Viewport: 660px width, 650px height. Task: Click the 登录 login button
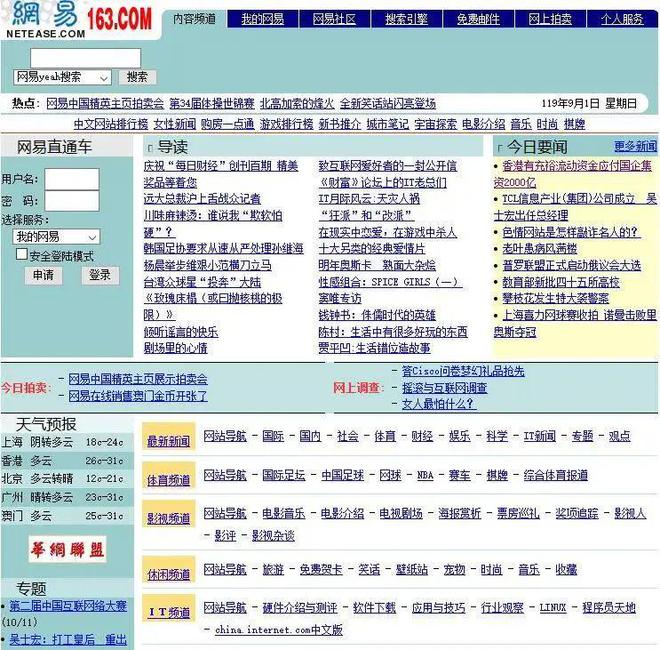[x=100, y=275]
